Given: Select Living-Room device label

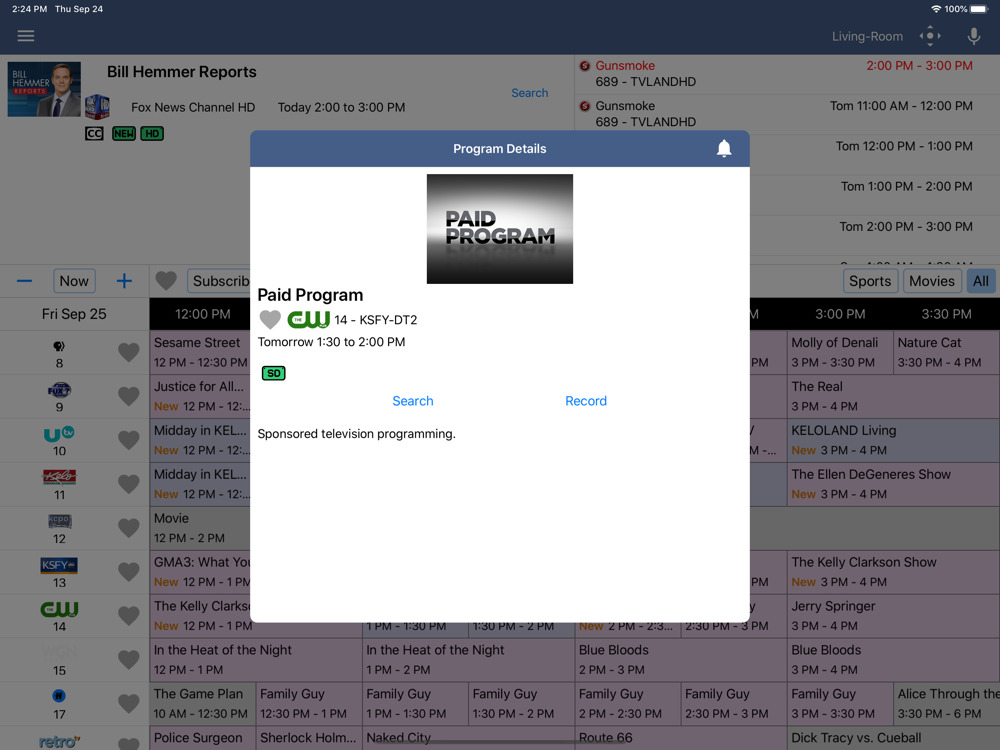Looking at the screenshot, I should pos(867,36).
